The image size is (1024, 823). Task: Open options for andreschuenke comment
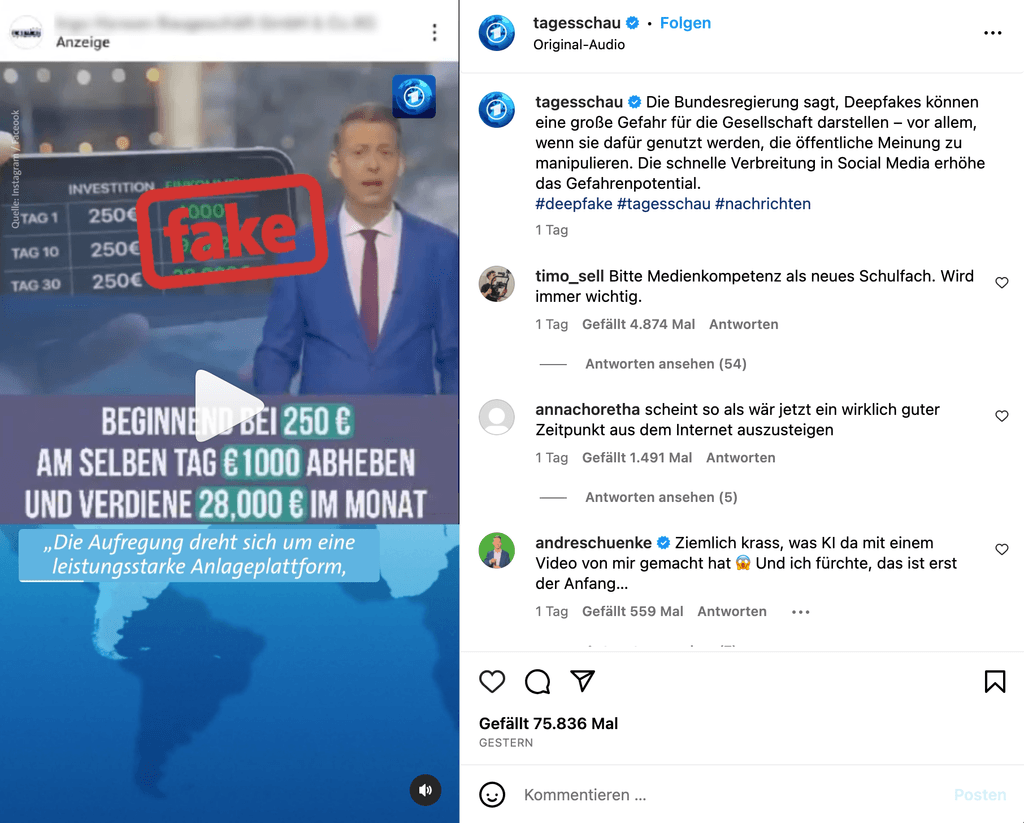801,612
